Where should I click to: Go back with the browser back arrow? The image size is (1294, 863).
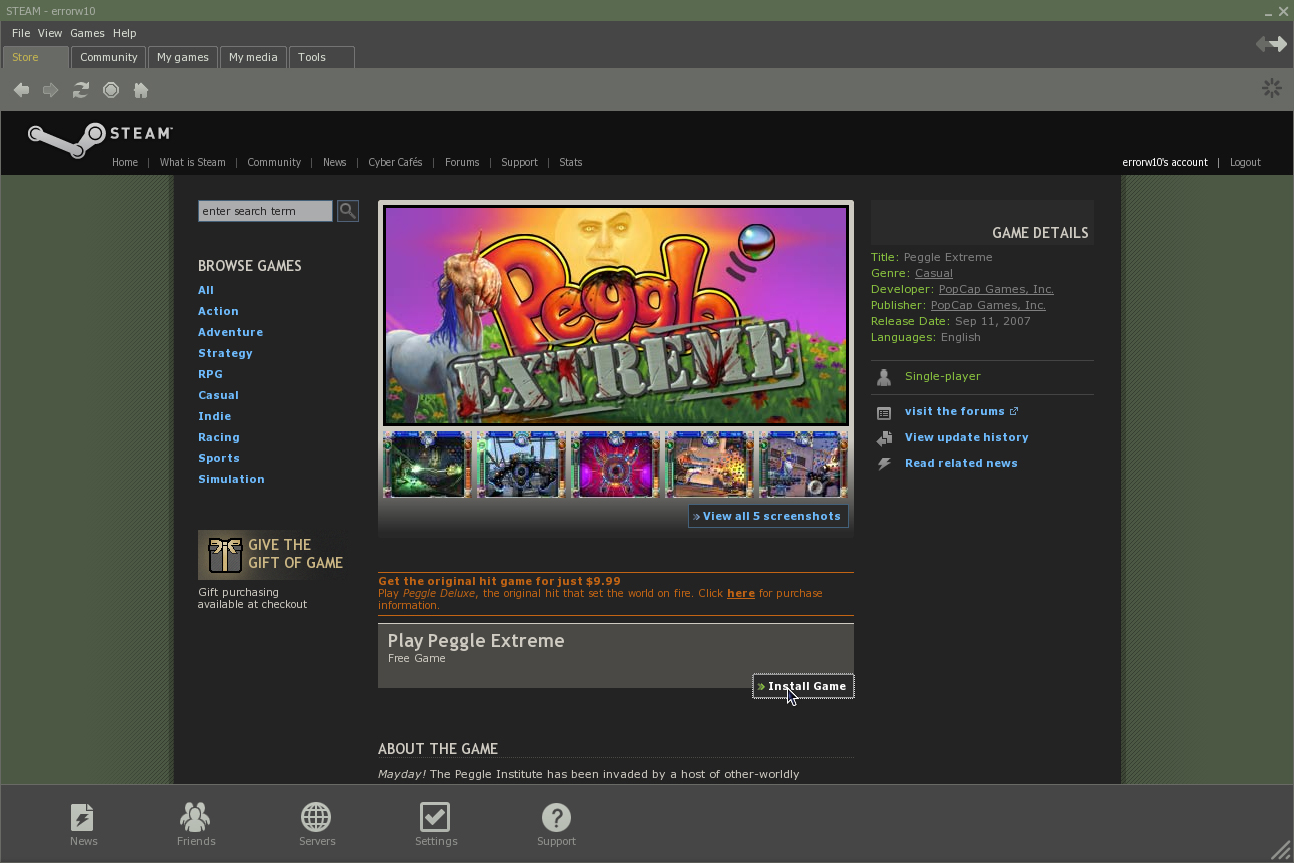[x=21, y=90]
